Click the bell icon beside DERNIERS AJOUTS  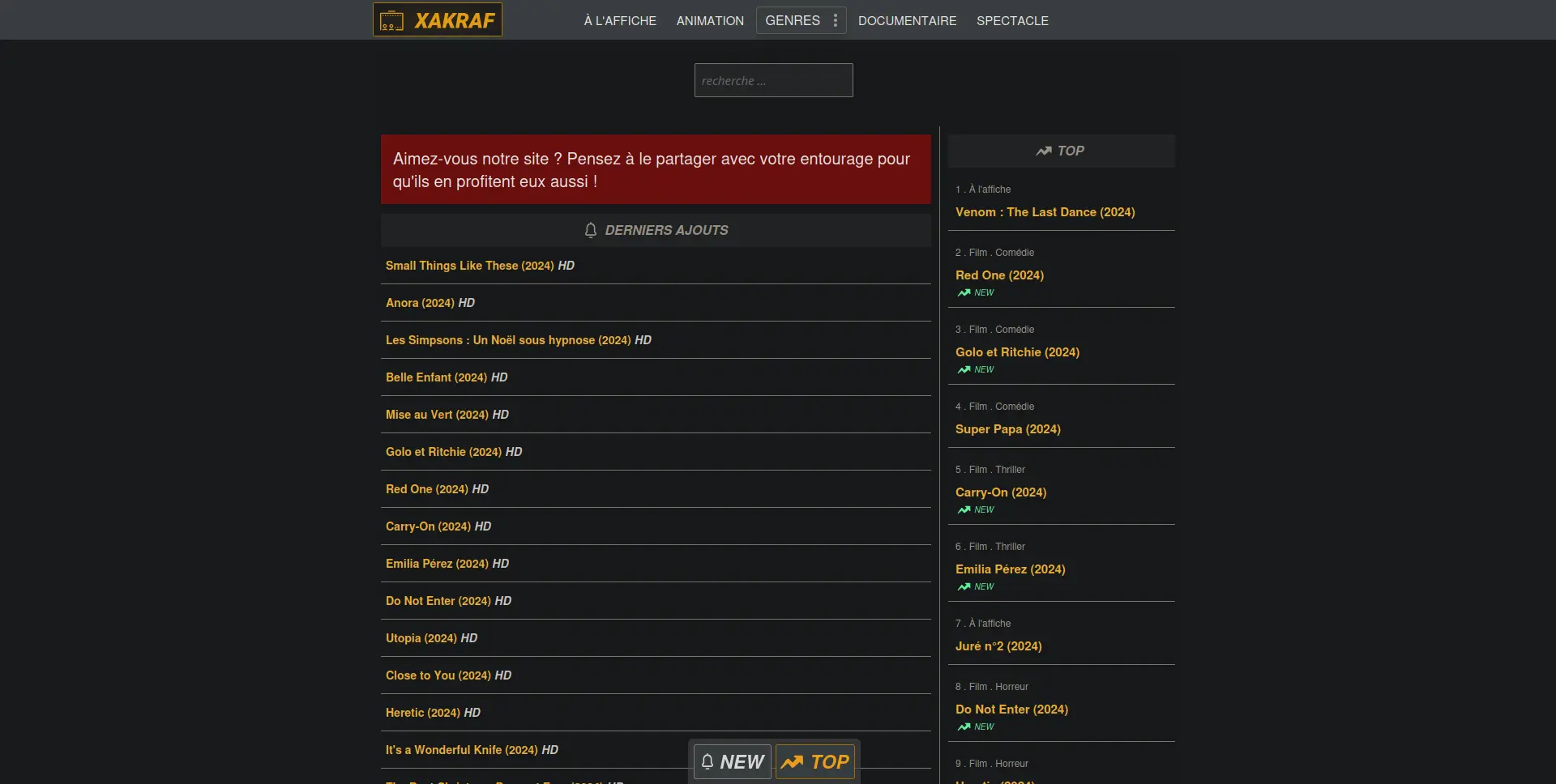point(591,230)
